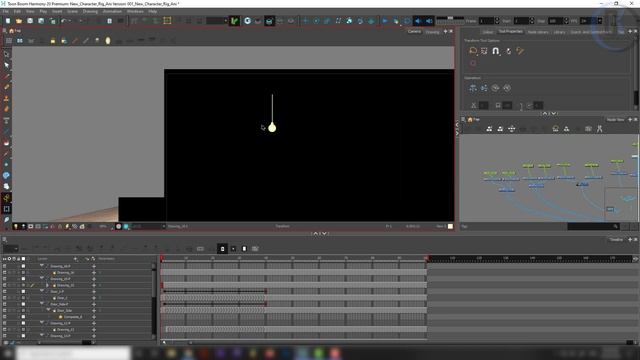
Task: Open the File menu
Action: click(x=6, y=11)
